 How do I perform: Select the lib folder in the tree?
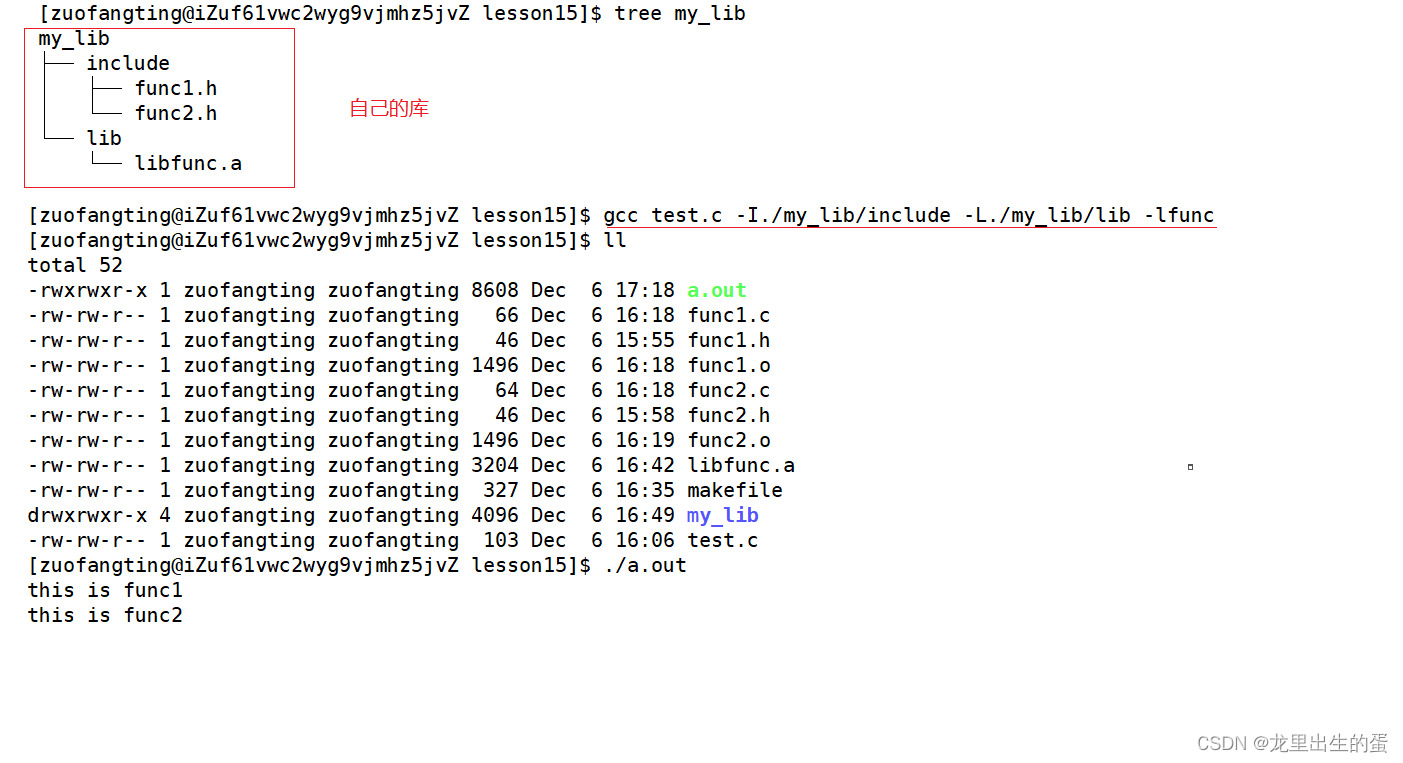click(x=104, y=139)
